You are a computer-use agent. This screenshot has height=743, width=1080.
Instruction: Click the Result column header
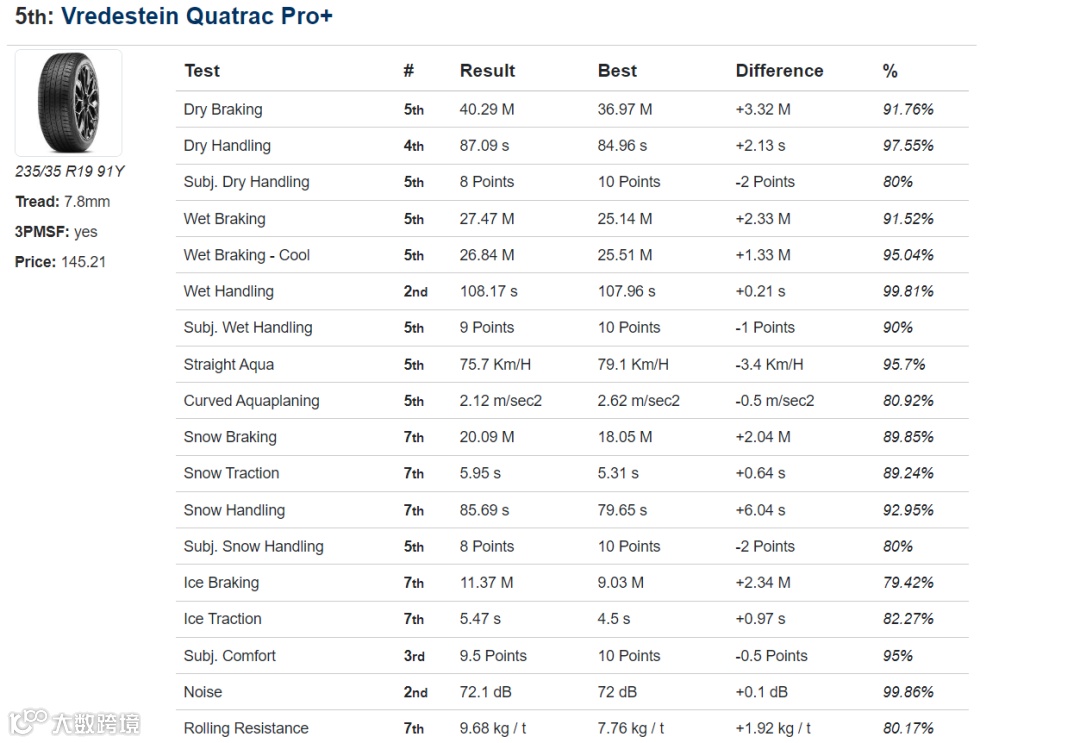point(487,71)
